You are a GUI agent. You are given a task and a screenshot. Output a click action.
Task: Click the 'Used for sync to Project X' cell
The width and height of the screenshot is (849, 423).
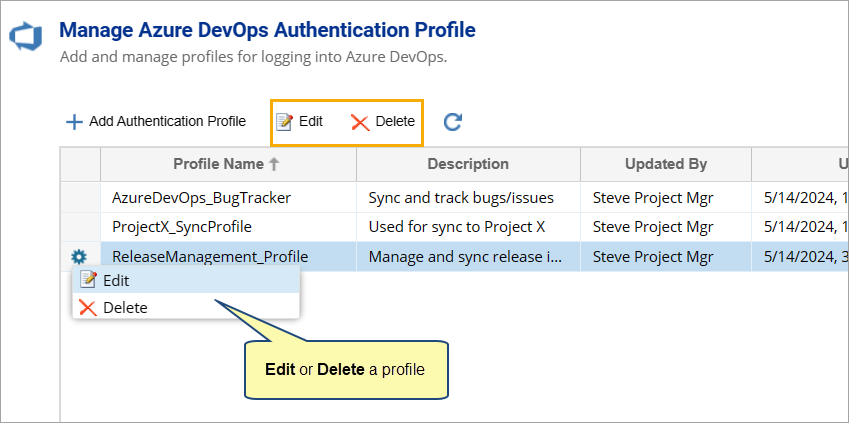[x=460, y=227]
